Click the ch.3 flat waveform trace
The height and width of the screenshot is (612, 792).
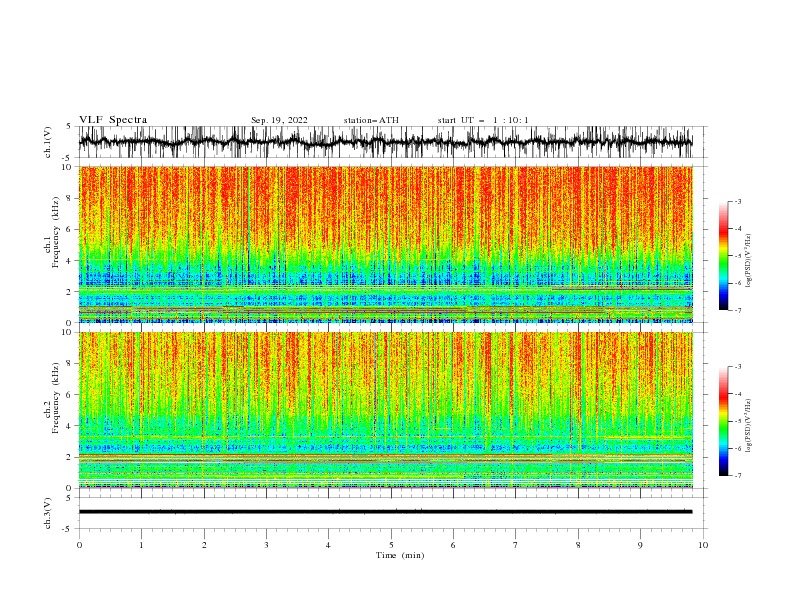(385, 512)
